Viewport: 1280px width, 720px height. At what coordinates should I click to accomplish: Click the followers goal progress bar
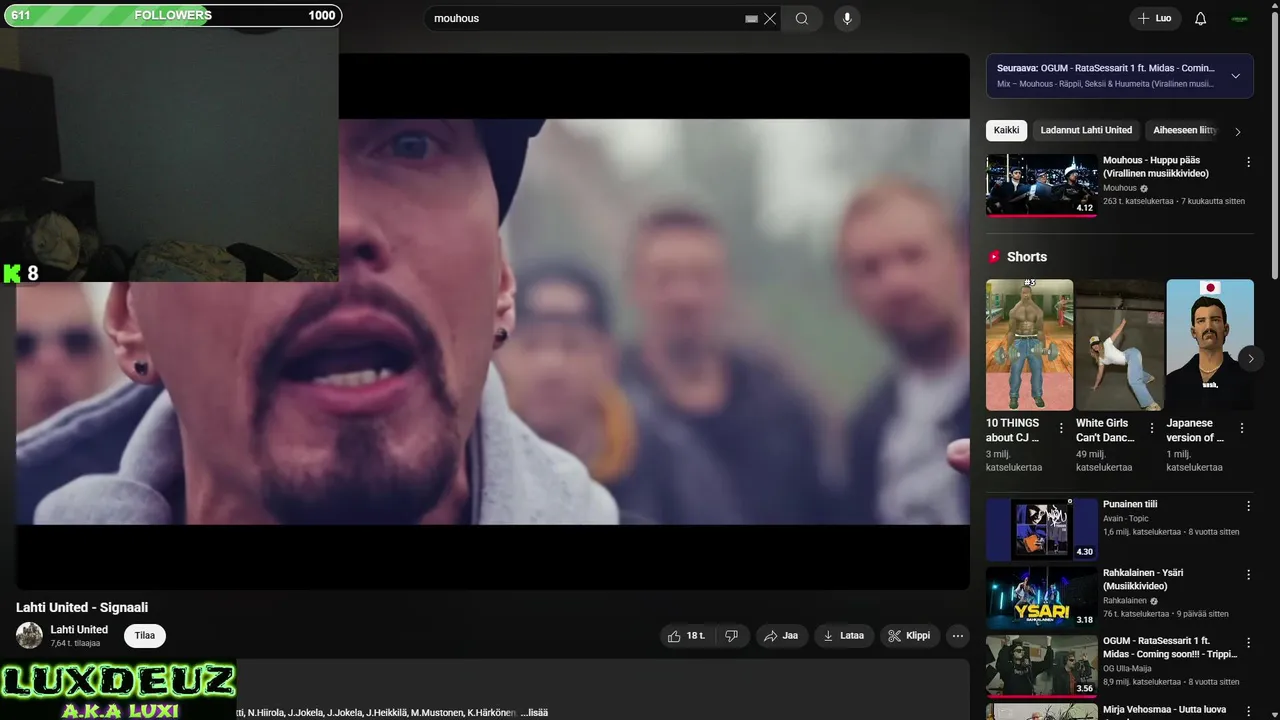coord(173,16)
